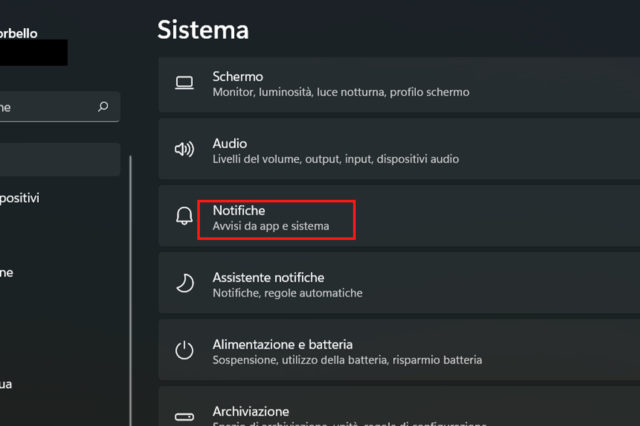Click the settings search input field
Screen dimensions: 640x426
[45, 106]
